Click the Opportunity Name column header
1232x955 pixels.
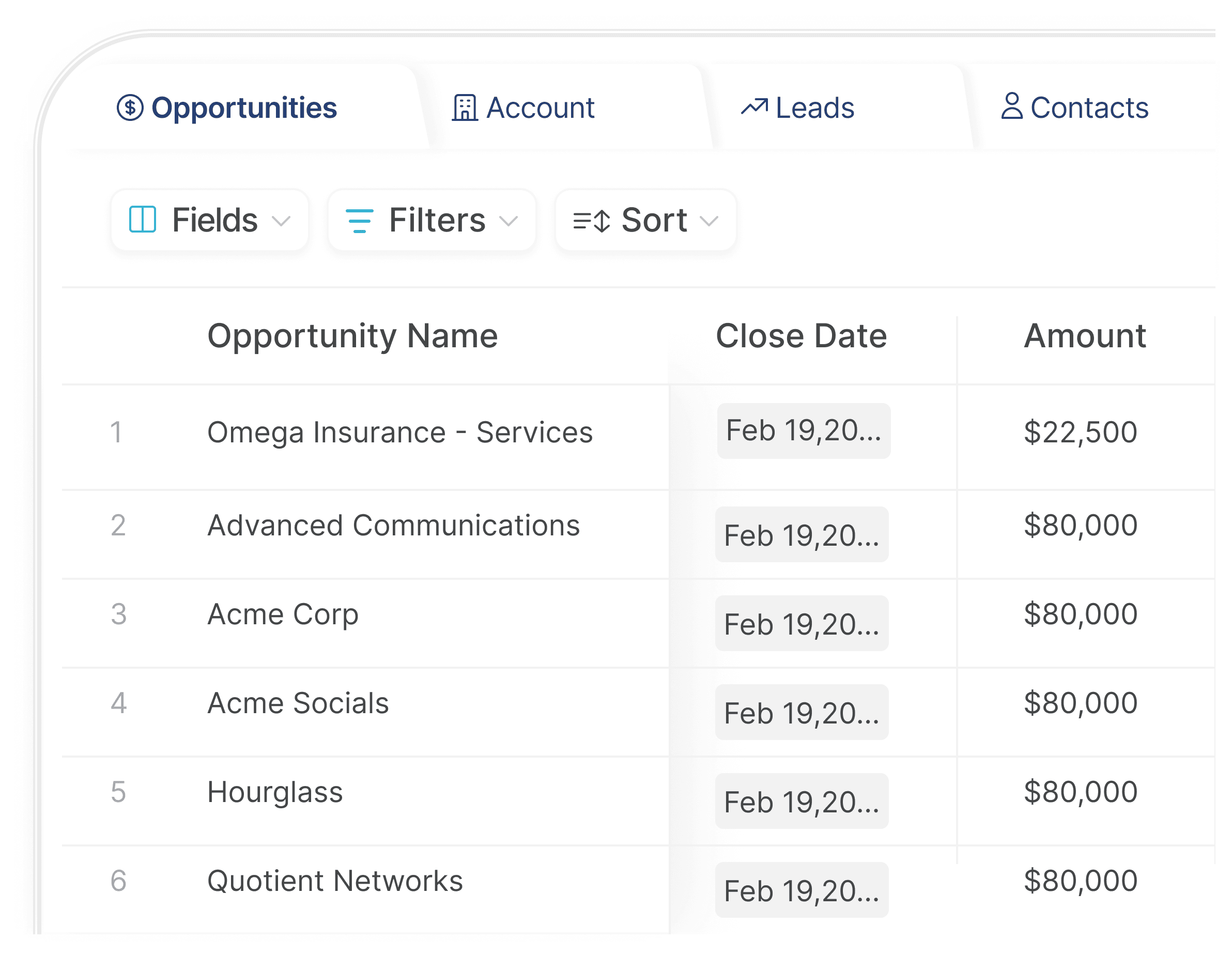pos(352,336)
